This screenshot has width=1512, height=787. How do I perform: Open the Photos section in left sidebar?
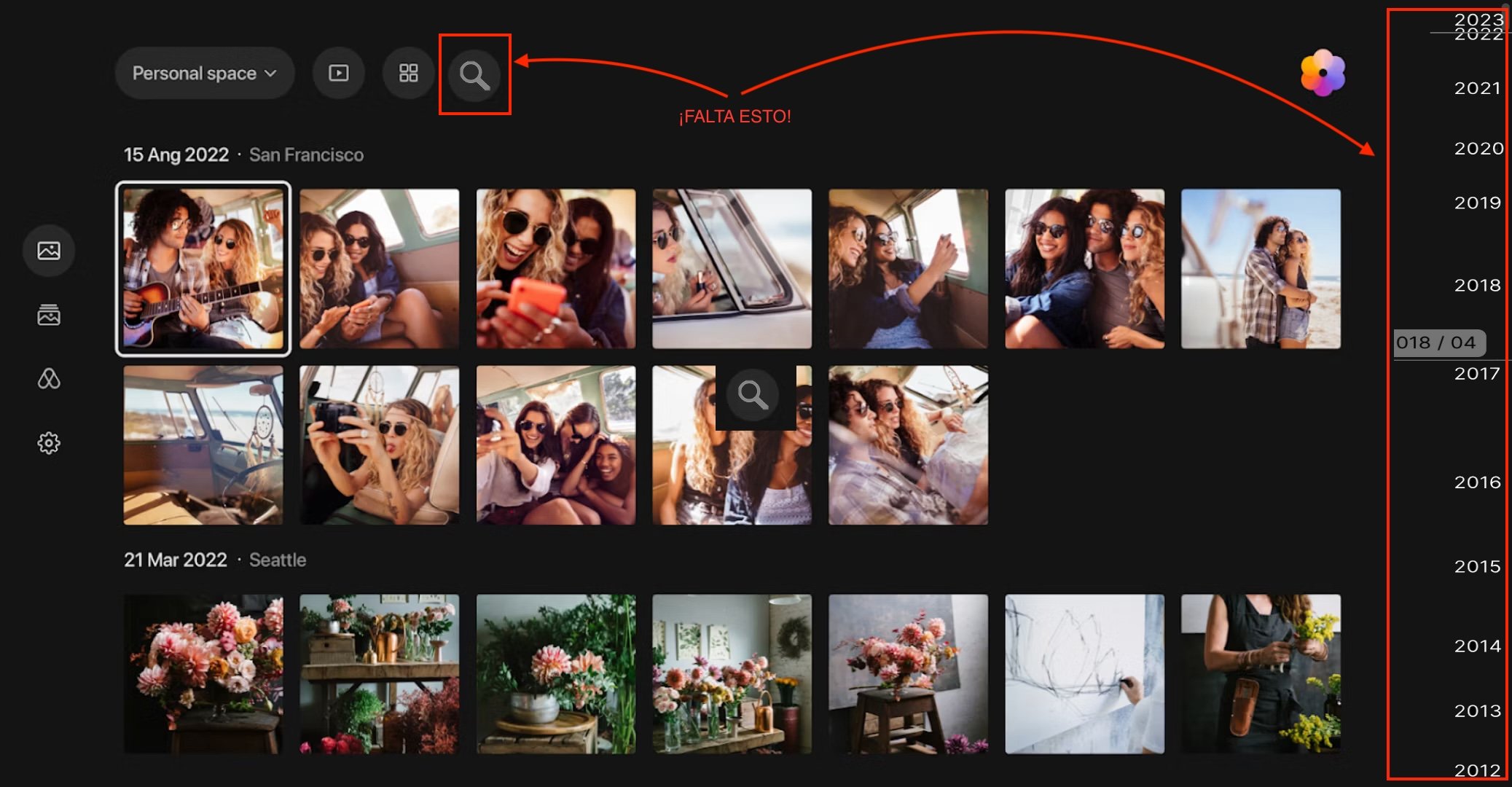click(x=49, y=251)
